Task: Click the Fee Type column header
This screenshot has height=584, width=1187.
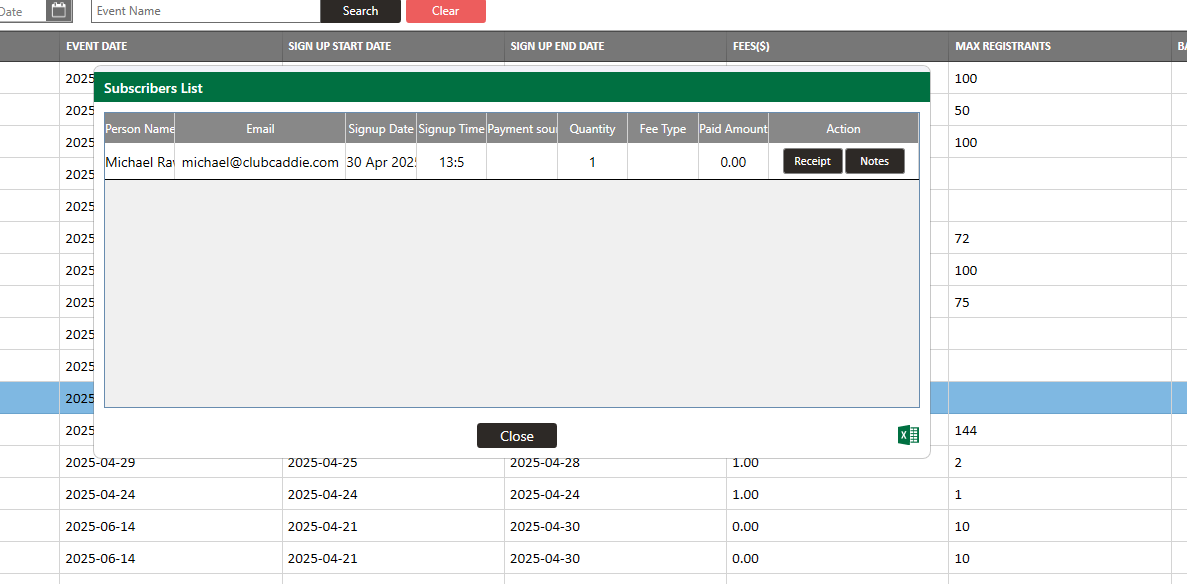Action: [x=663, y=128]
